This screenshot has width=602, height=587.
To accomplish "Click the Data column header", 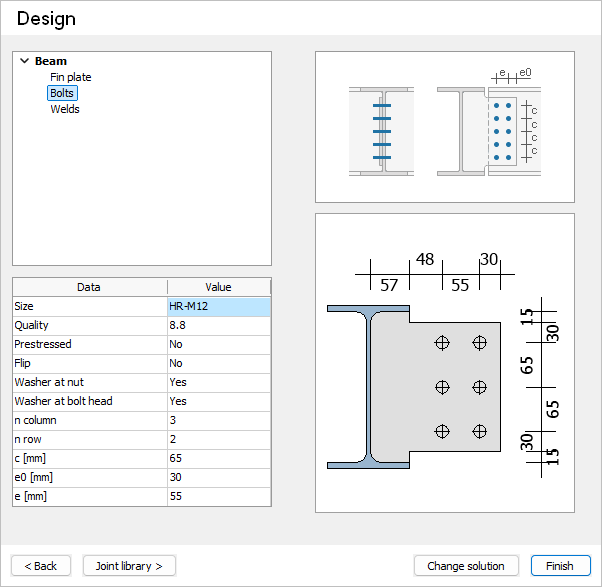I will point(90,287).
